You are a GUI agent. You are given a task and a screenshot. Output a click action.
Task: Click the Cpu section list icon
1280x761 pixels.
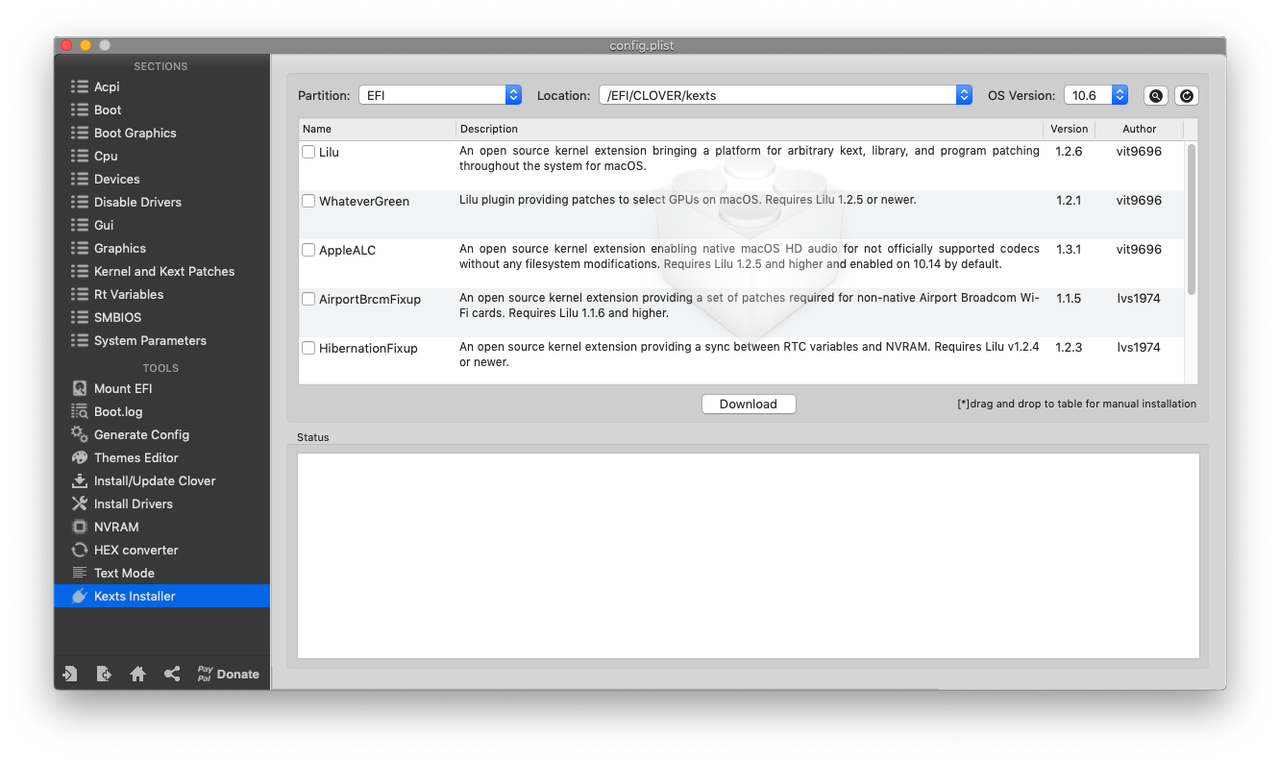pos(79,156)
